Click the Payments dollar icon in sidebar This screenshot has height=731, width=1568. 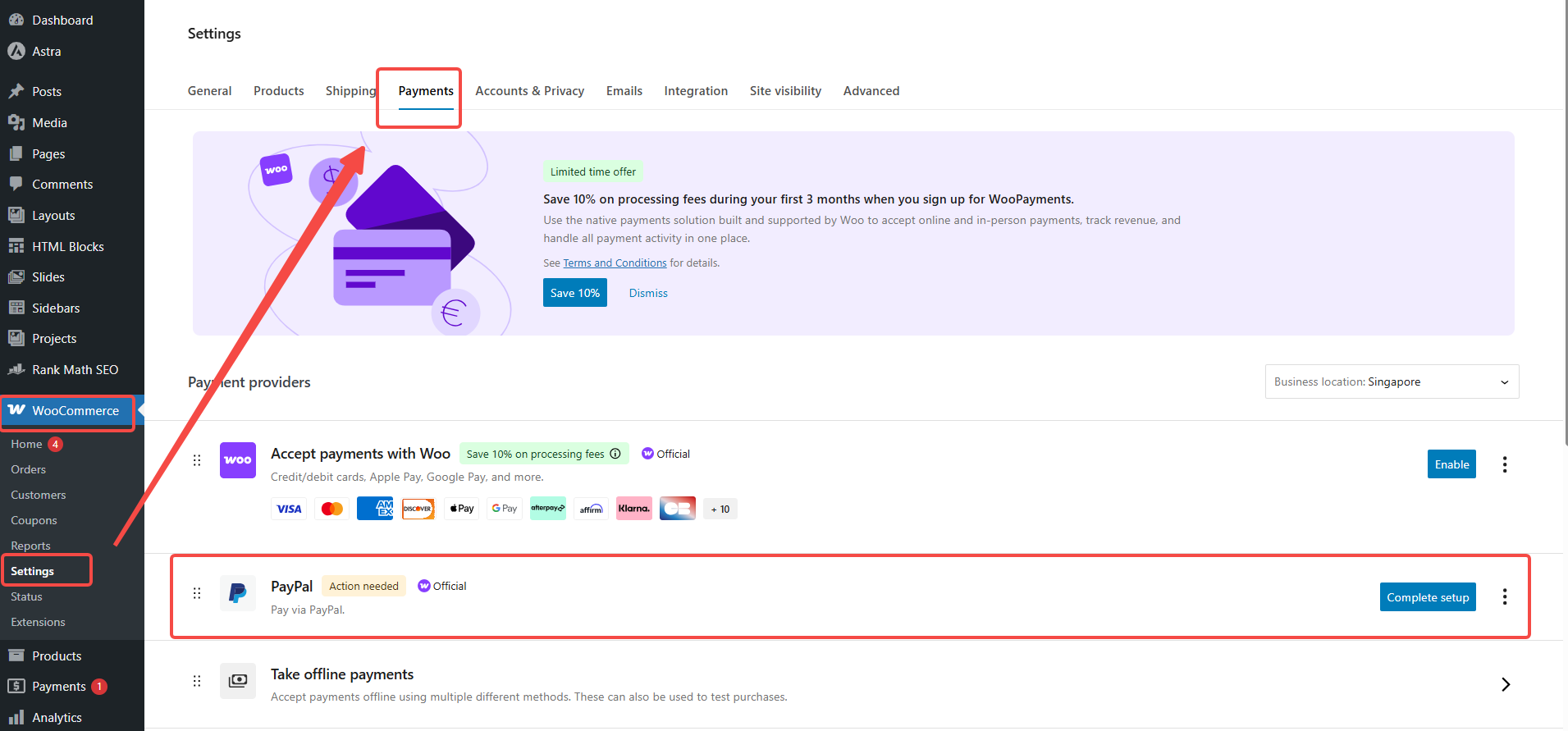(16, 686)
